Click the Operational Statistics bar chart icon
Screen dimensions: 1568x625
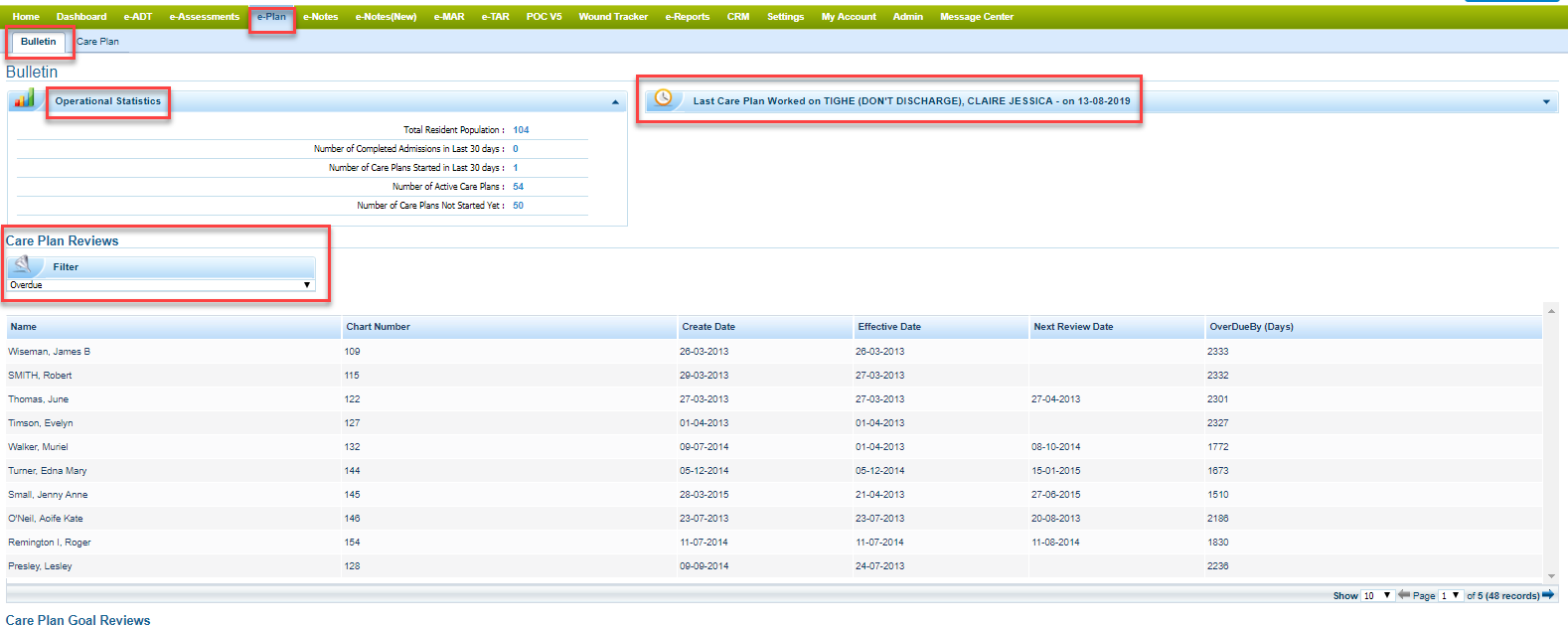point(25,99)
